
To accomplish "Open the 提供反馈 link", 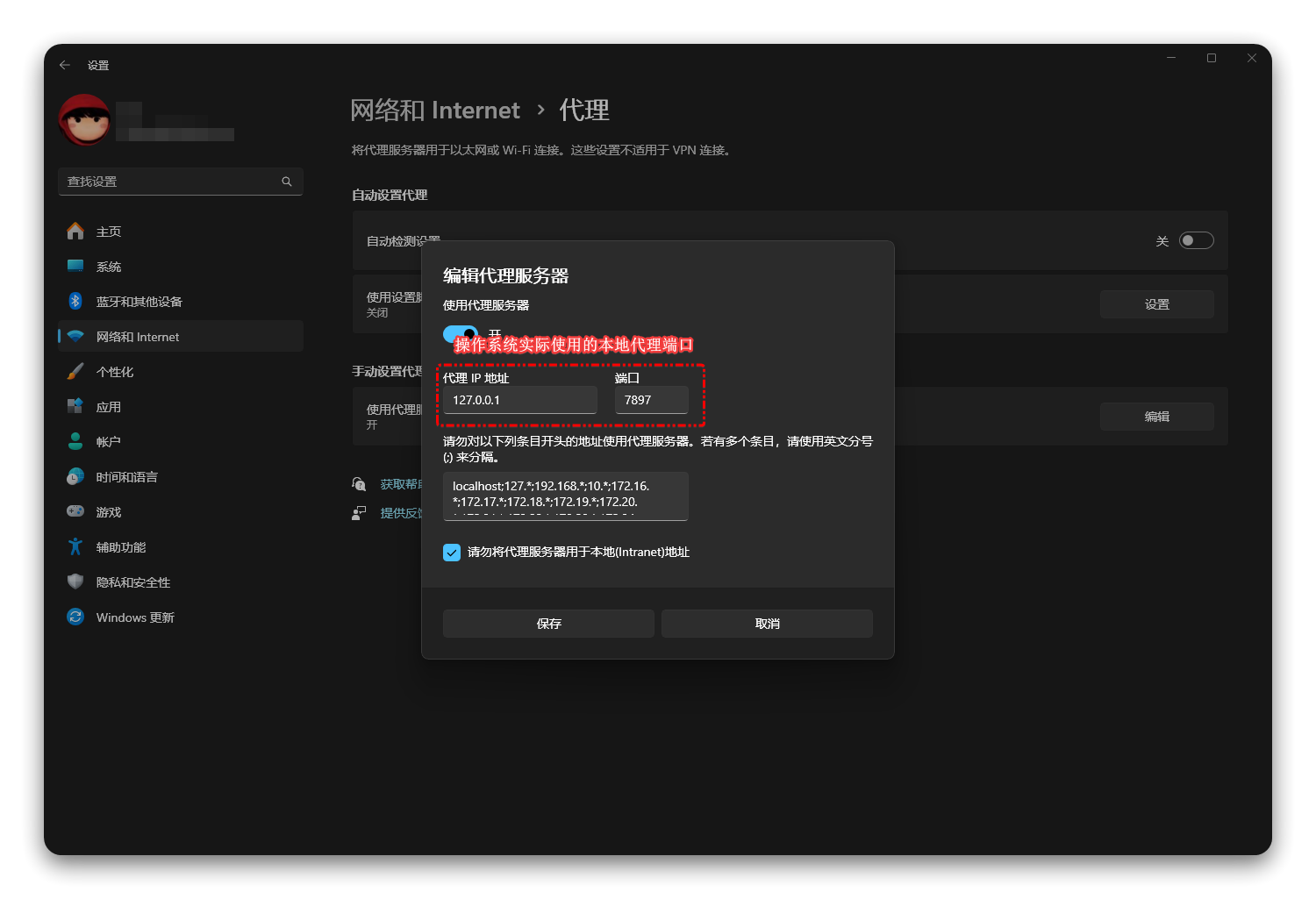I will pos(401,513).
